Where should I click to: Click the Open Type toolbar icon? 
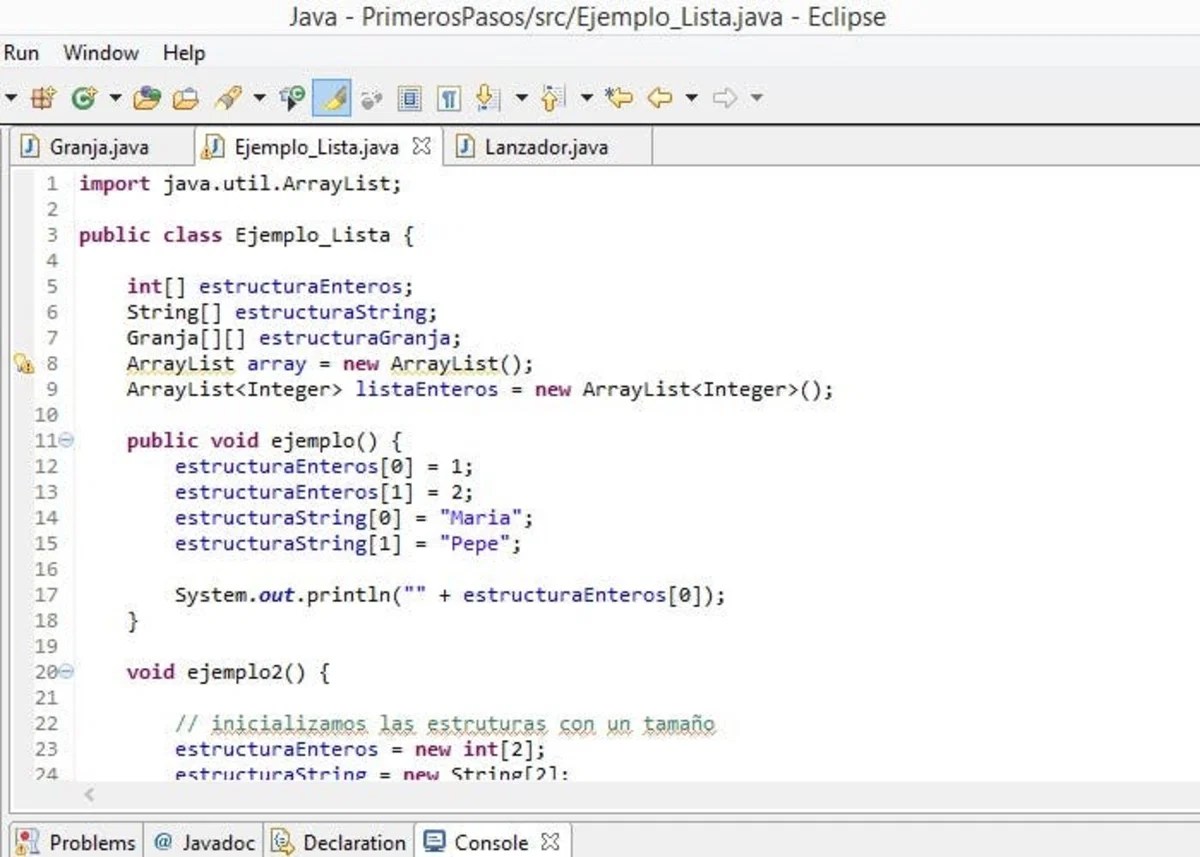click(x=148, y=98)
